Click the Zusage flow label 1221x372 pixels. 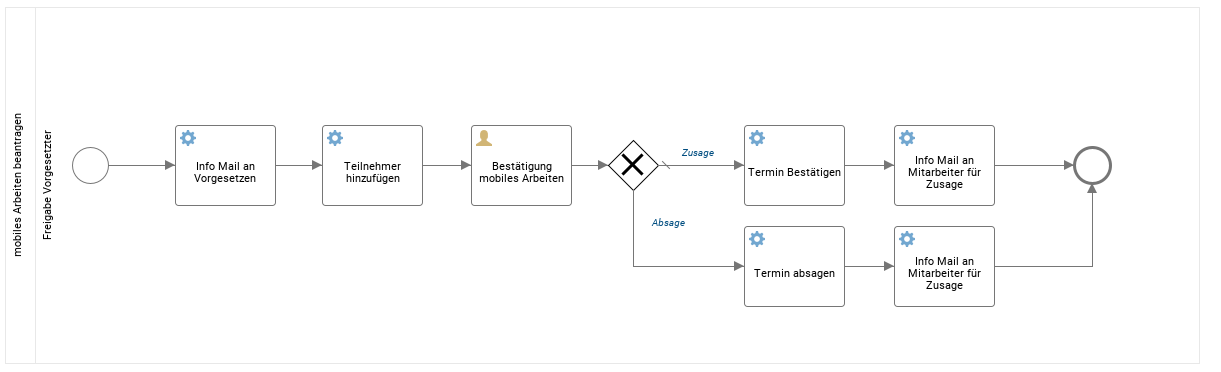click(x=697, y=153)
